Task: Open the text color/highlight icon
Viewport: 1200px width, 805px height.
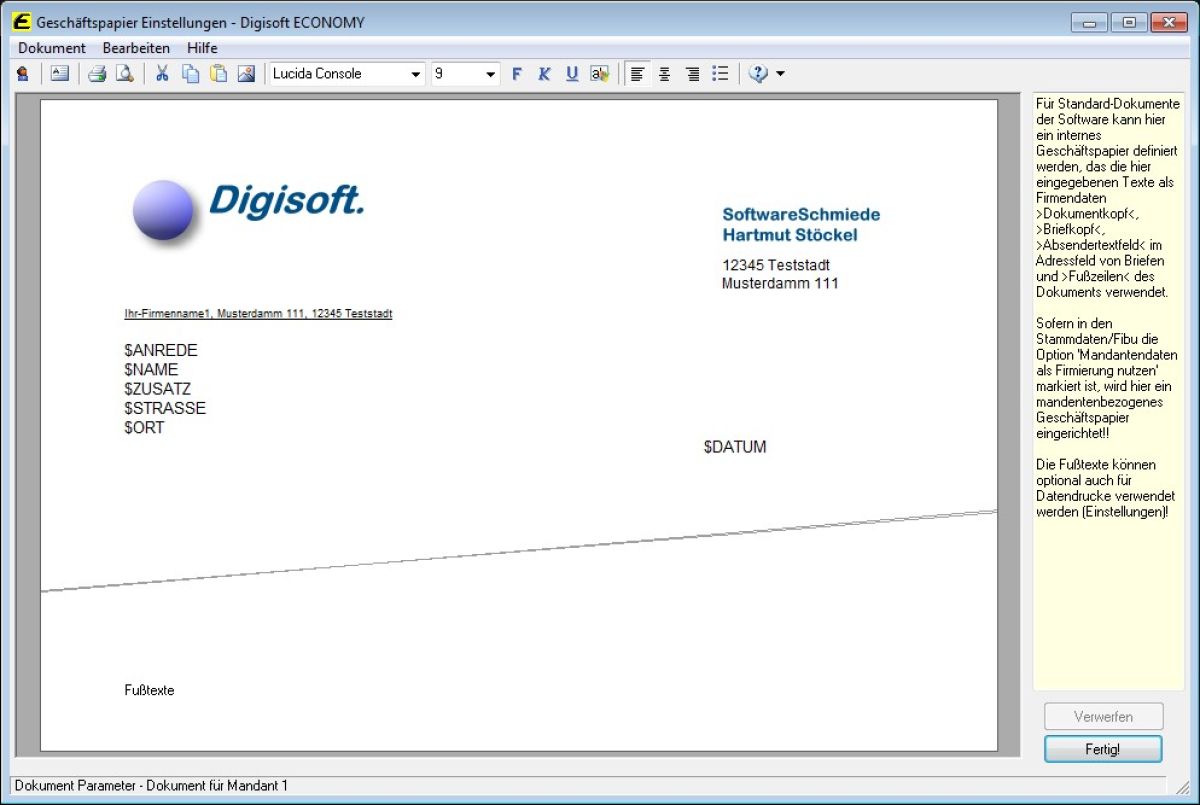Action: [600, 74]
